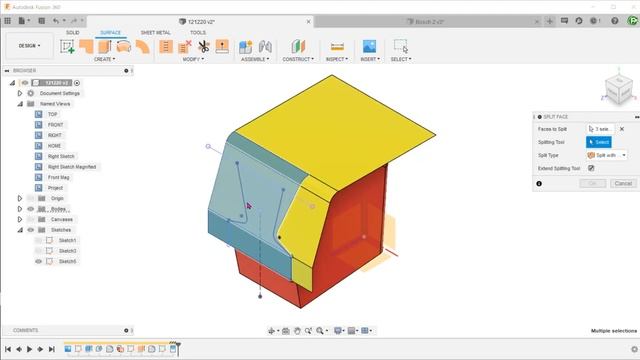This screenshot has width=640, height=360.
Task: Expand the Origin folder
Action: (20, 198)
